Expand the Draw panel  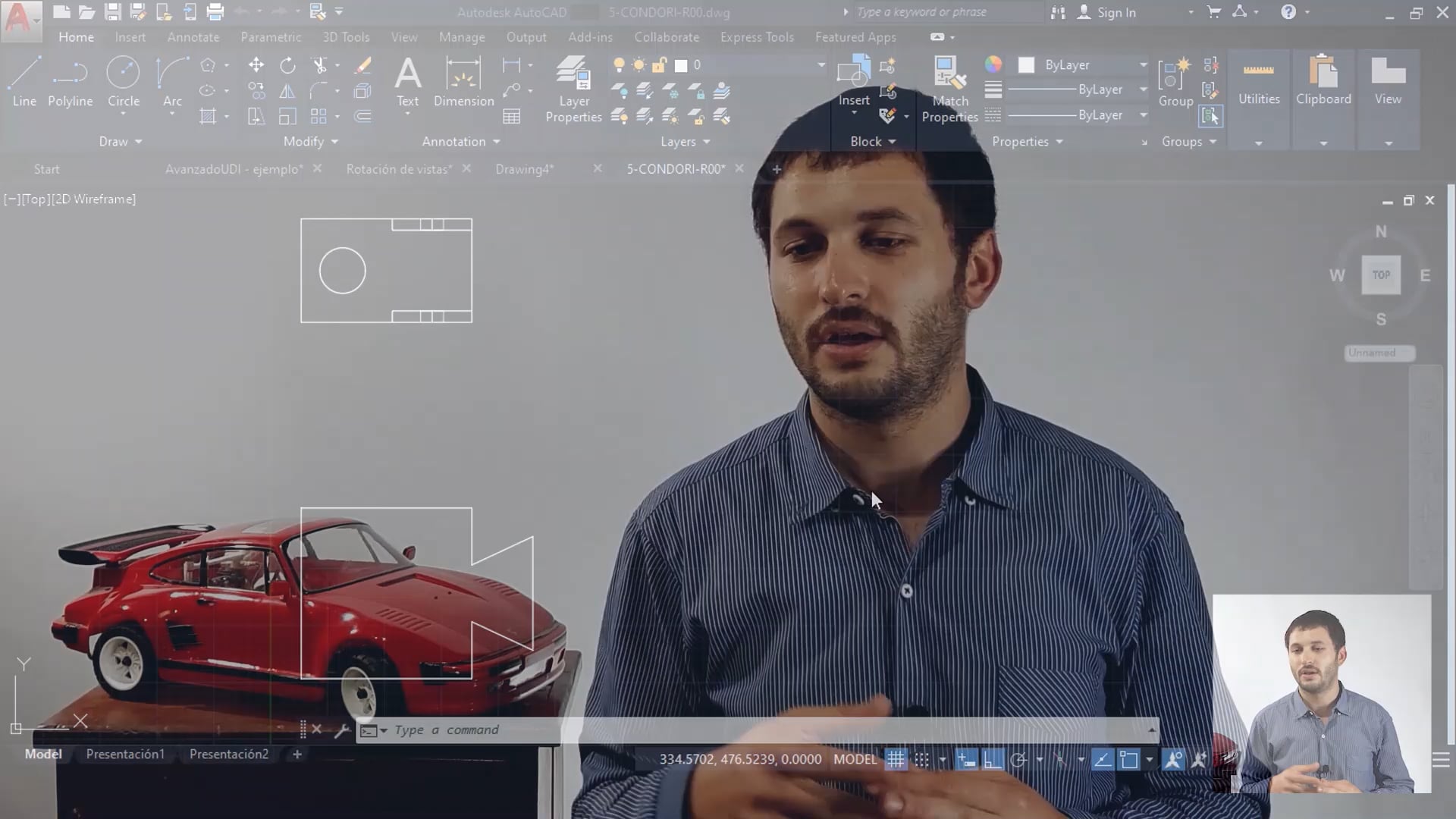point(120,141)
